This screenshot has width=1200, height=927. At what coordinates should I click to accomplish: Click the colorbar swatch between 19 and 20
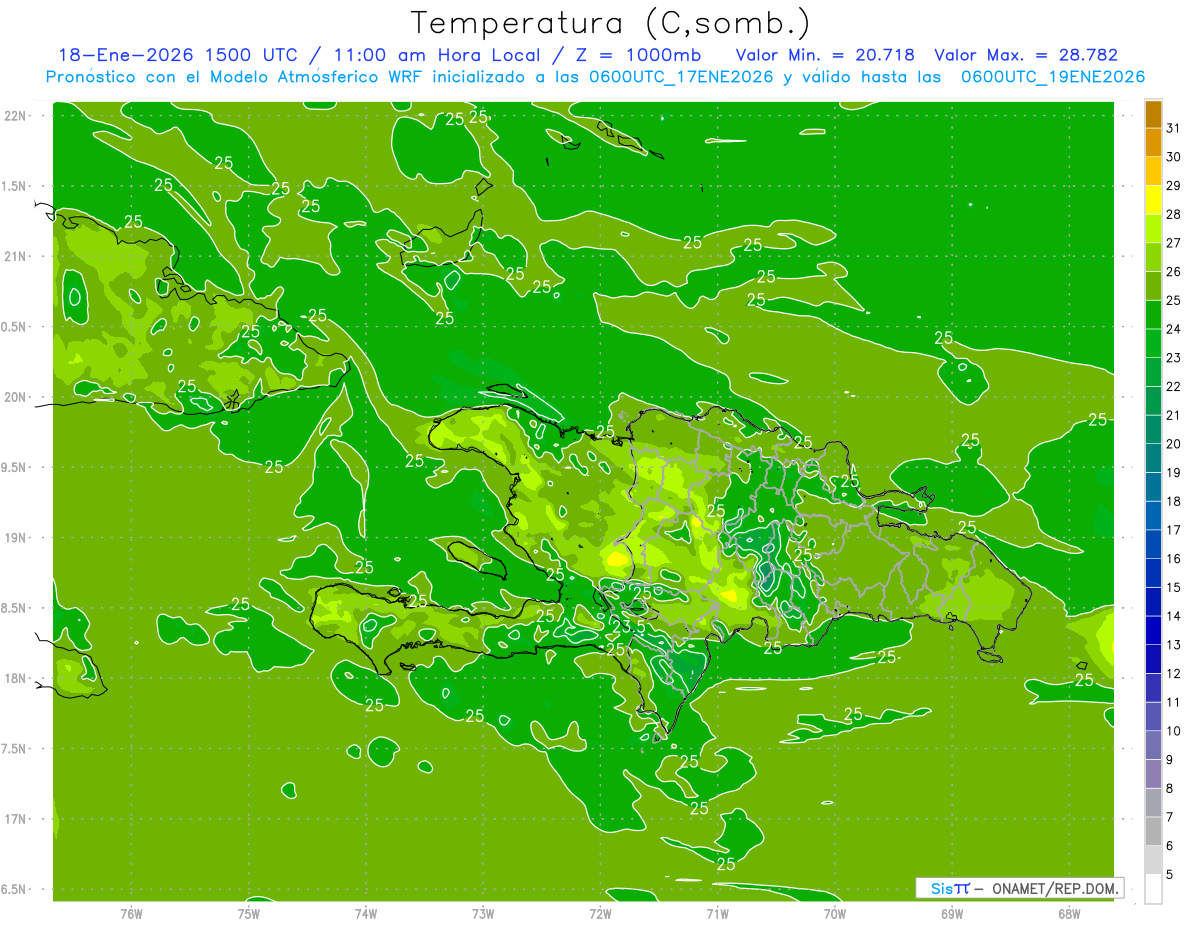click(1153, 458)
